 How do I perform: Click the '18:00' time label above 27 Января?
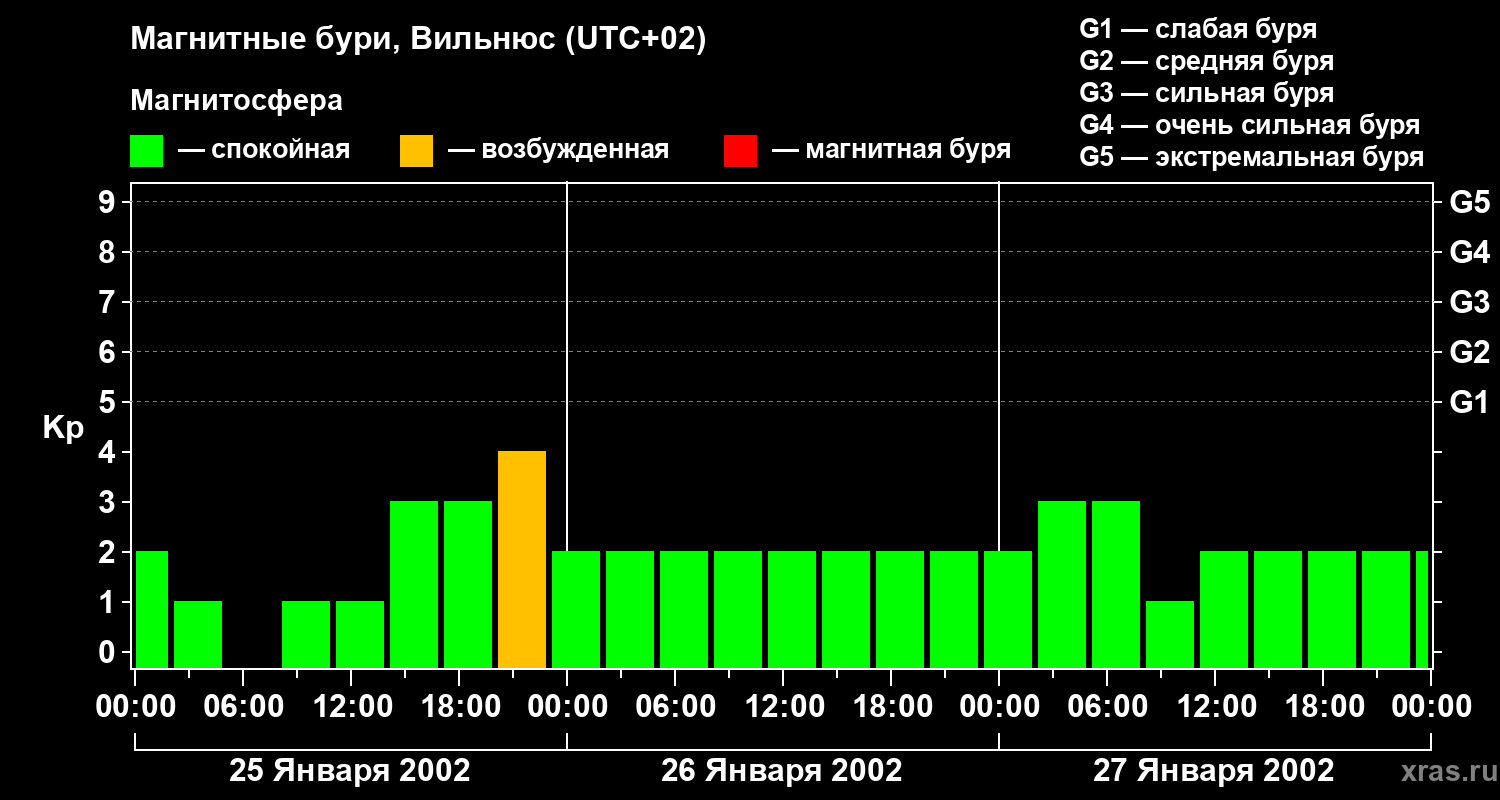pyautogui.click(x=1323, y=707)
